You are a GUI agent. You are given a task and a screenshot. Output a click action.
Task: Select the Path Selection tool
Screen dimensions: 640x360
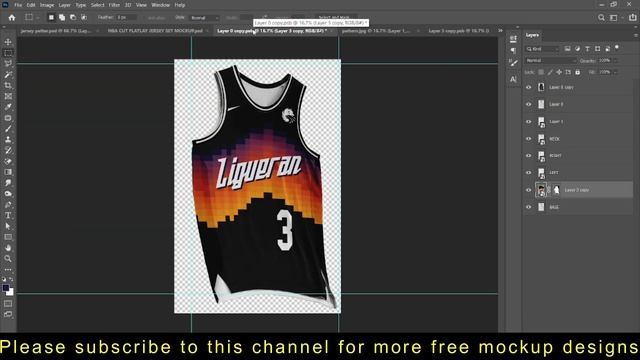point(8,226)
